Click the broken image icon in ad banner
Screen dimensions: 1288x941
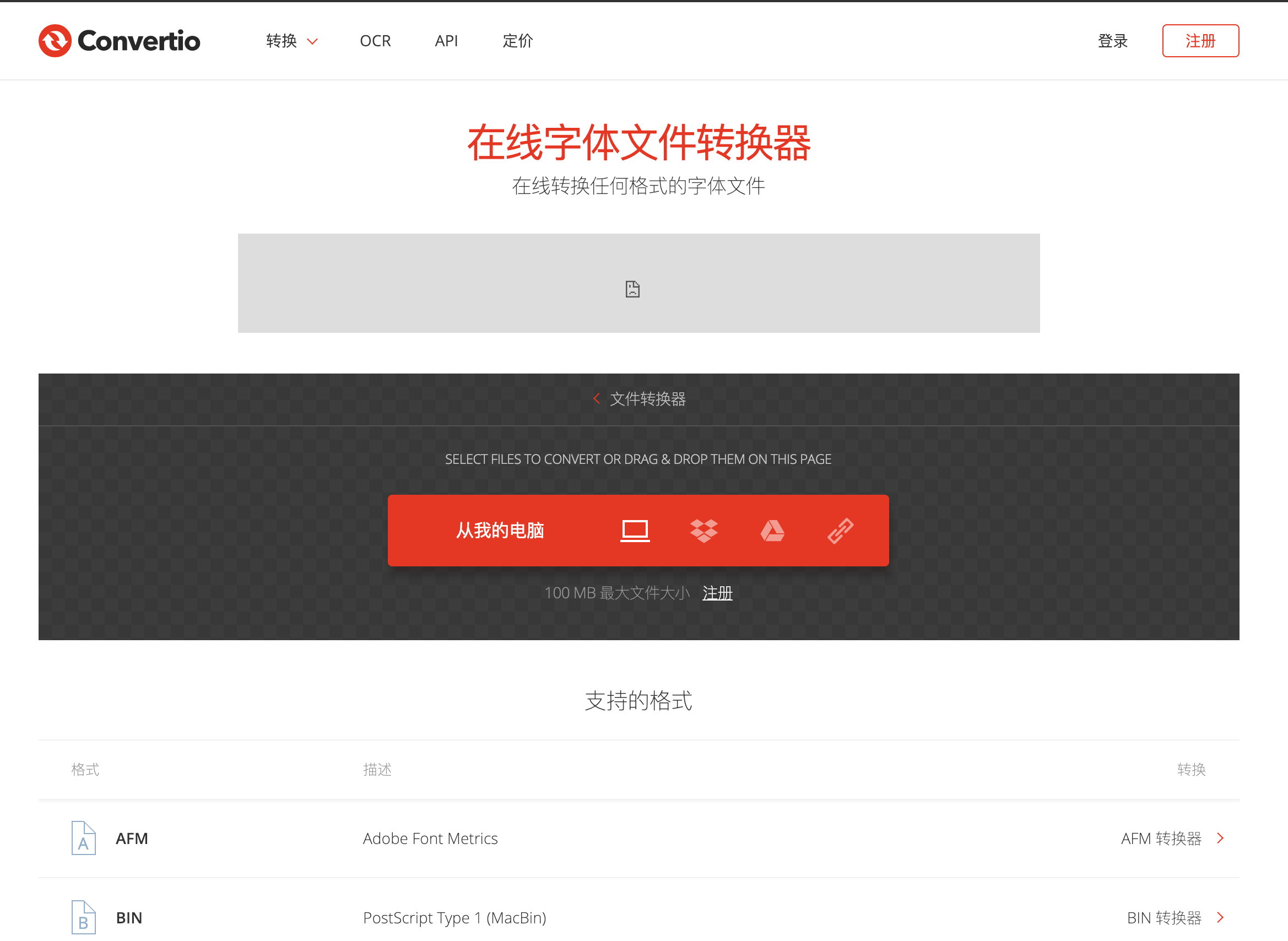click(632, 289)
